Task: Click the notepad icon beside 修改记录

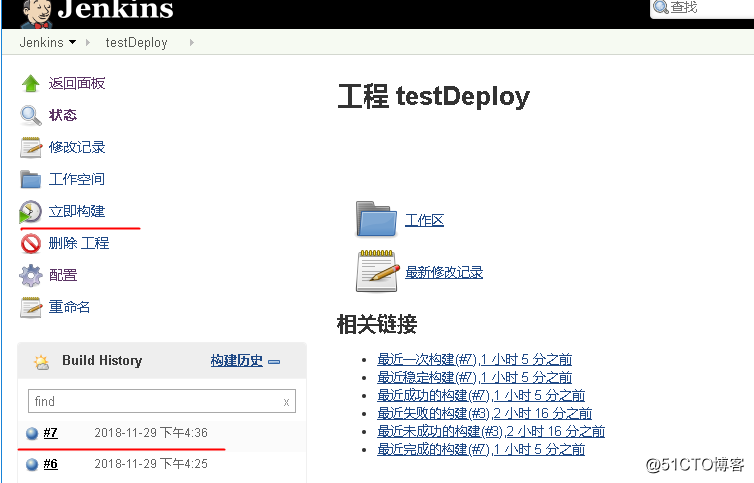Action: click(x=31, y=147)
